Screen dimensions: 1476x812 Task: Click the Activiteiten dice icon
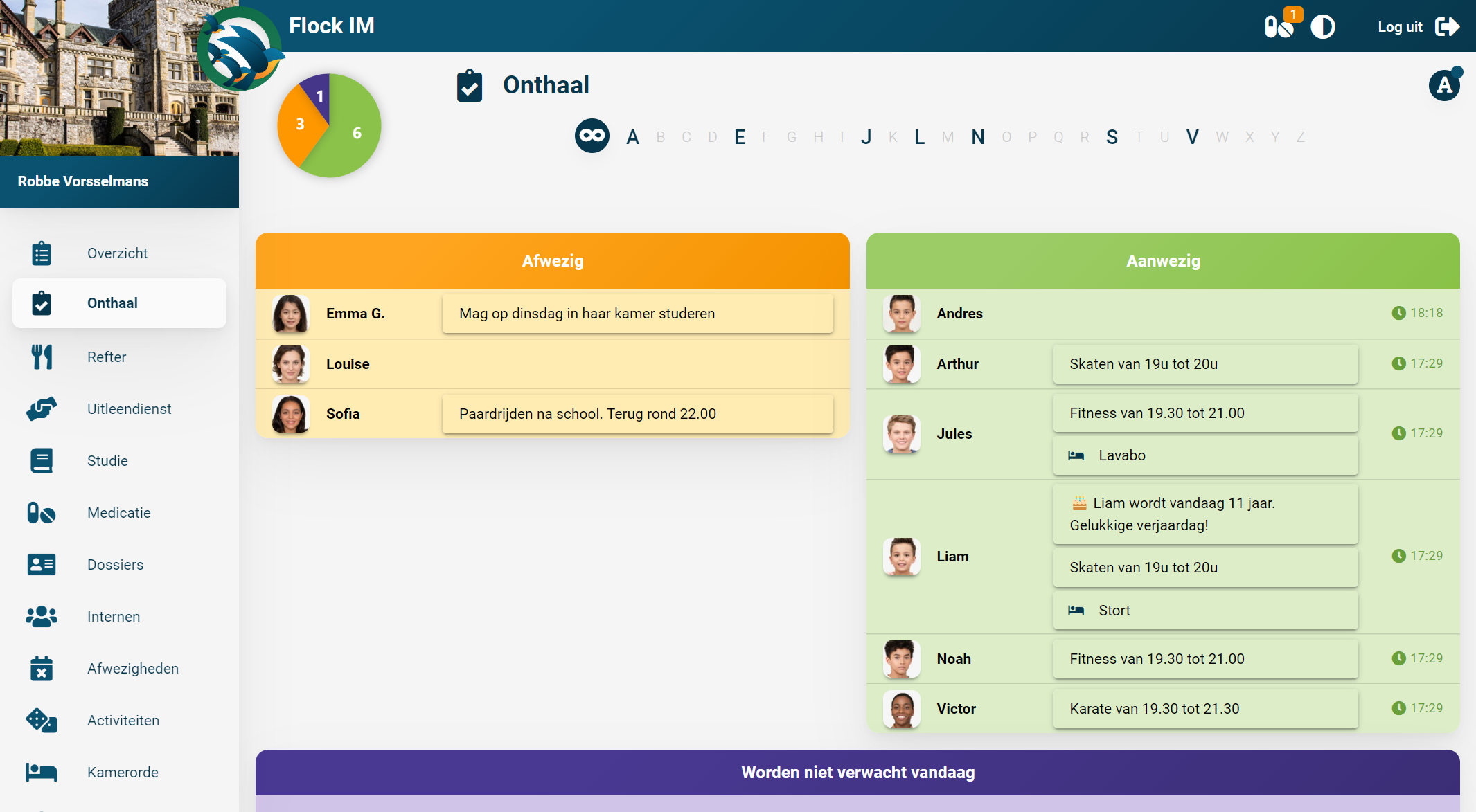click(x=42, y=721)
